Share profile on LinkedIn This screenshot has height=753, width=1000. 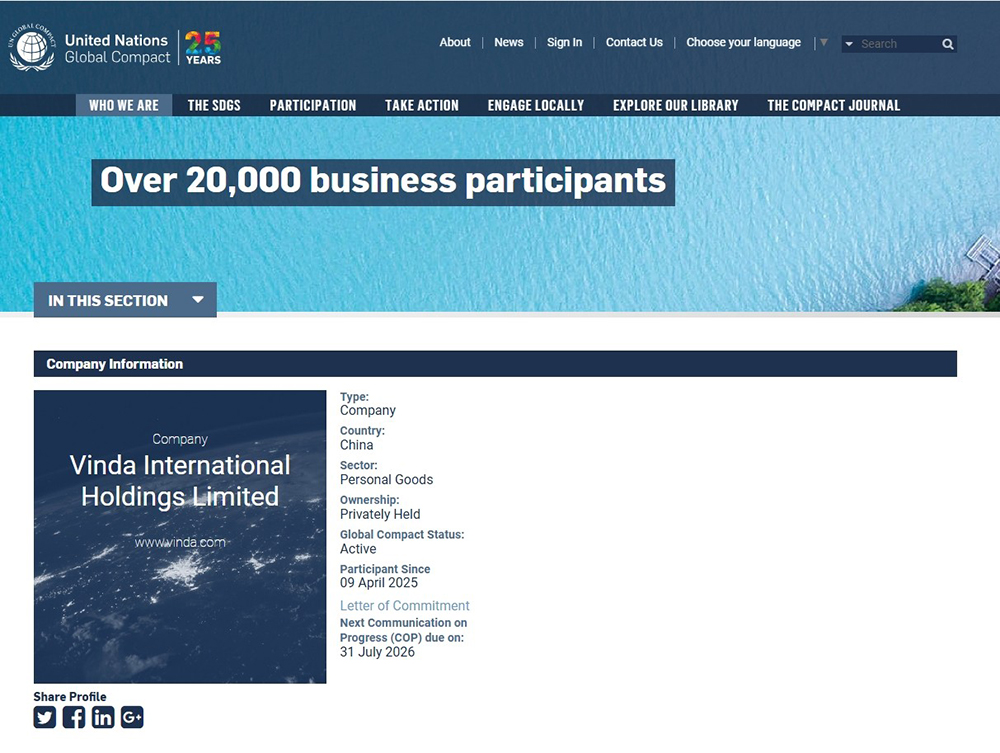[103, 717]
